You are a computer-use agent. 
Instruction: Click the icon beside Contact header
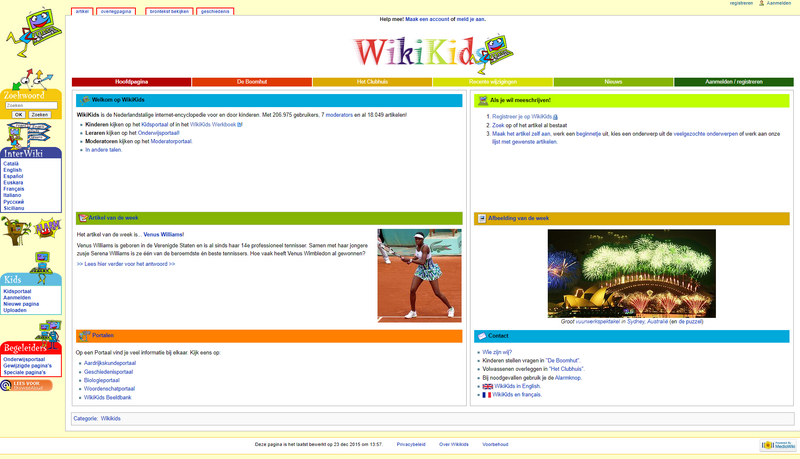(482, 336)
